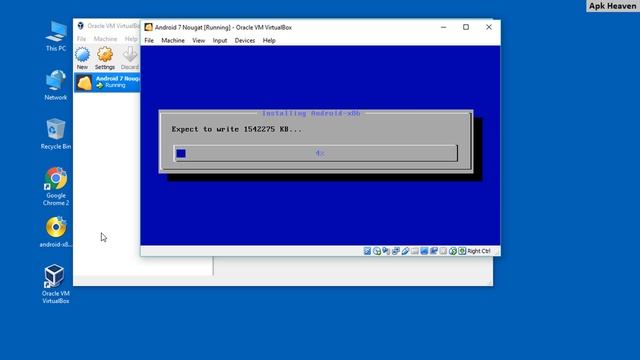Click the USB devices status icon
The height and width of the screenshot is (360, 640).
pyautogui.click(x=405, y=251)
